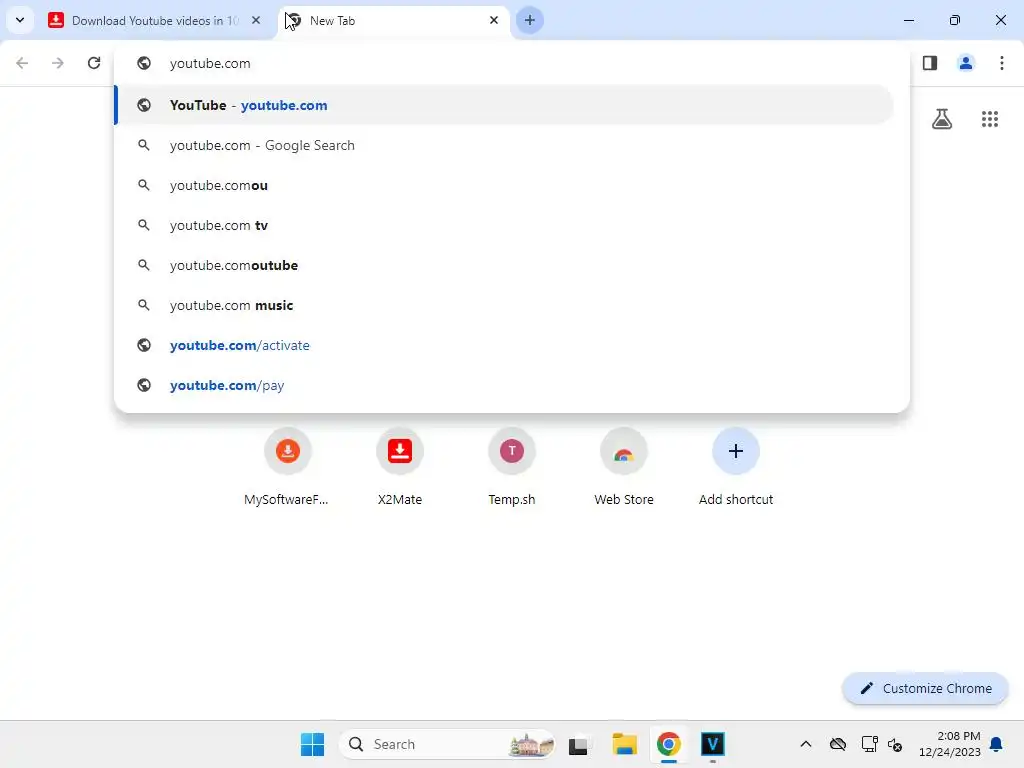
Task: Click the address bar containing youtube.com
Action: (512, 63)
